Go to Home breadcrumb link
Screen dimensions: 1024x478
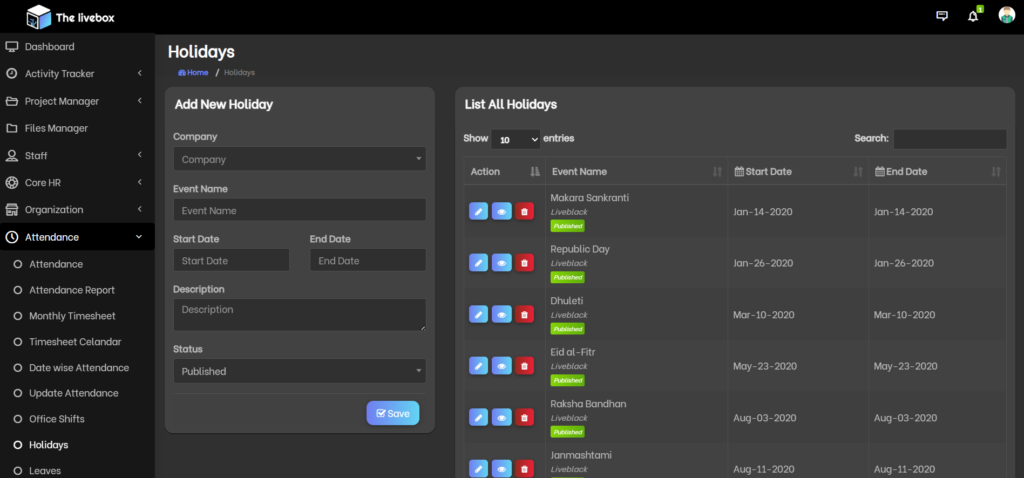193,73
